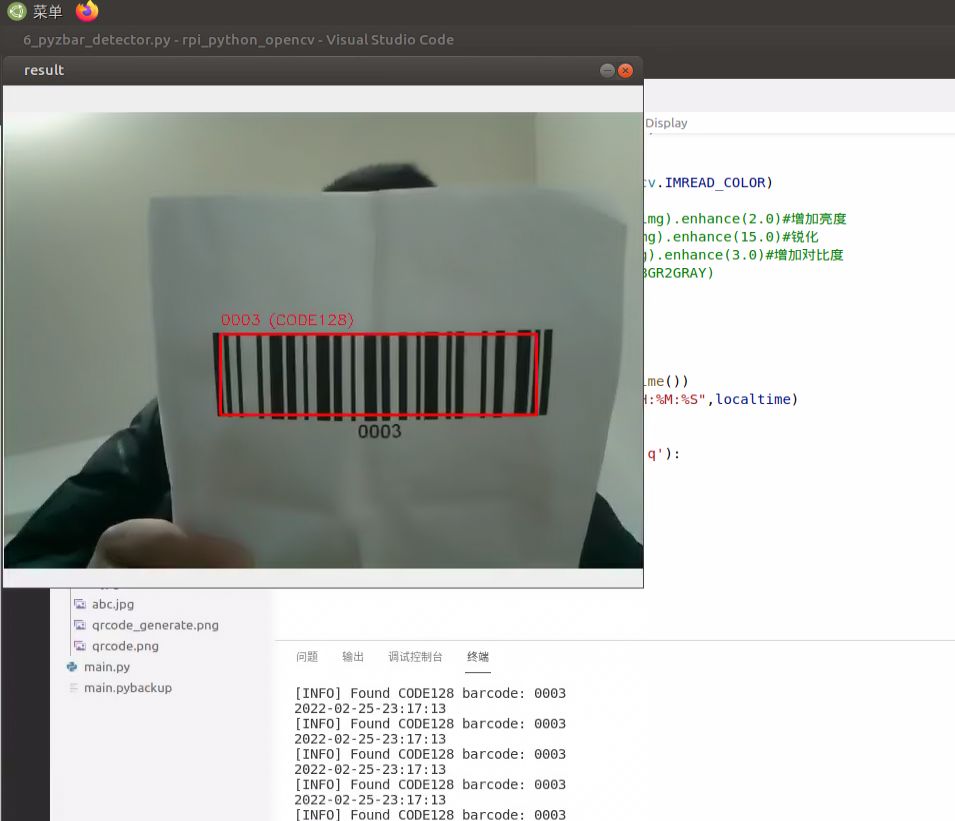Click the qrcode.png image file icon
The width and height of the screenshot is (955, 821).
click(x=80, y=646)
